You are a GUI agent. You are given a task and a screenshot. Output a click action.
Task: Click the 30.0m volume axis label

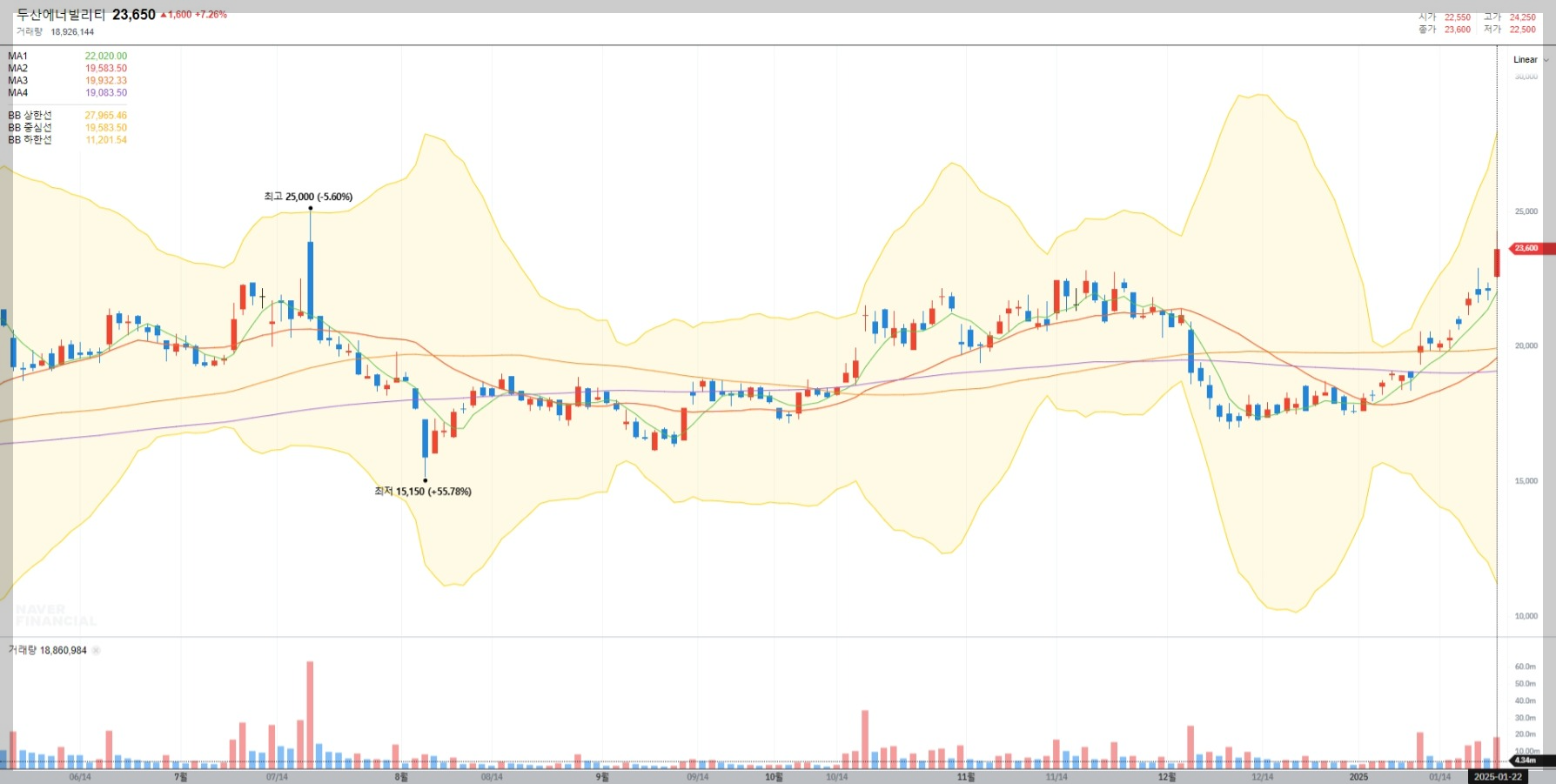(1525, 718)
